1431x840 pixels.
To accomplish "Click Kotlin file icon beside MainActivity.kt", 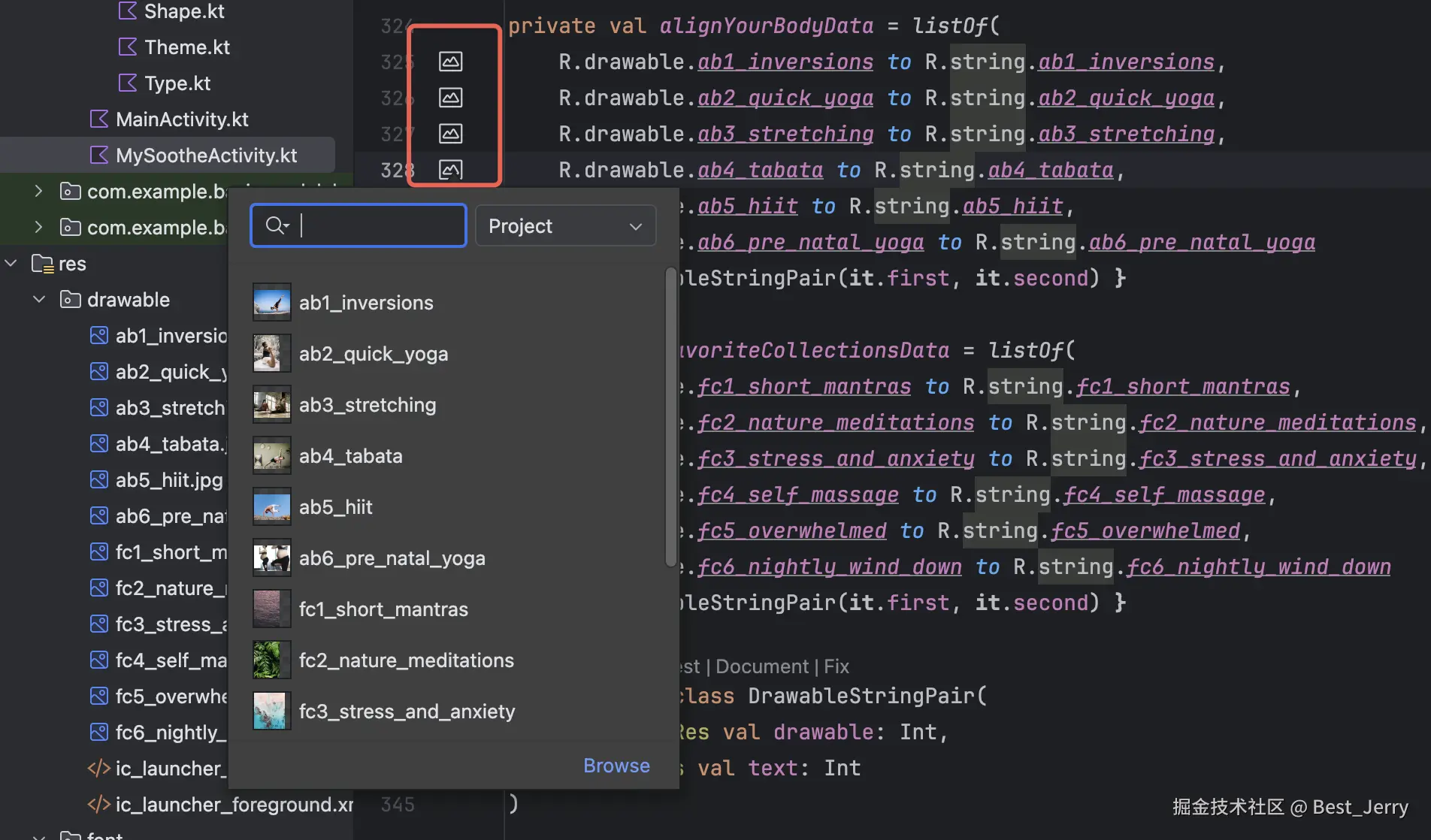I will pos(99,119).
